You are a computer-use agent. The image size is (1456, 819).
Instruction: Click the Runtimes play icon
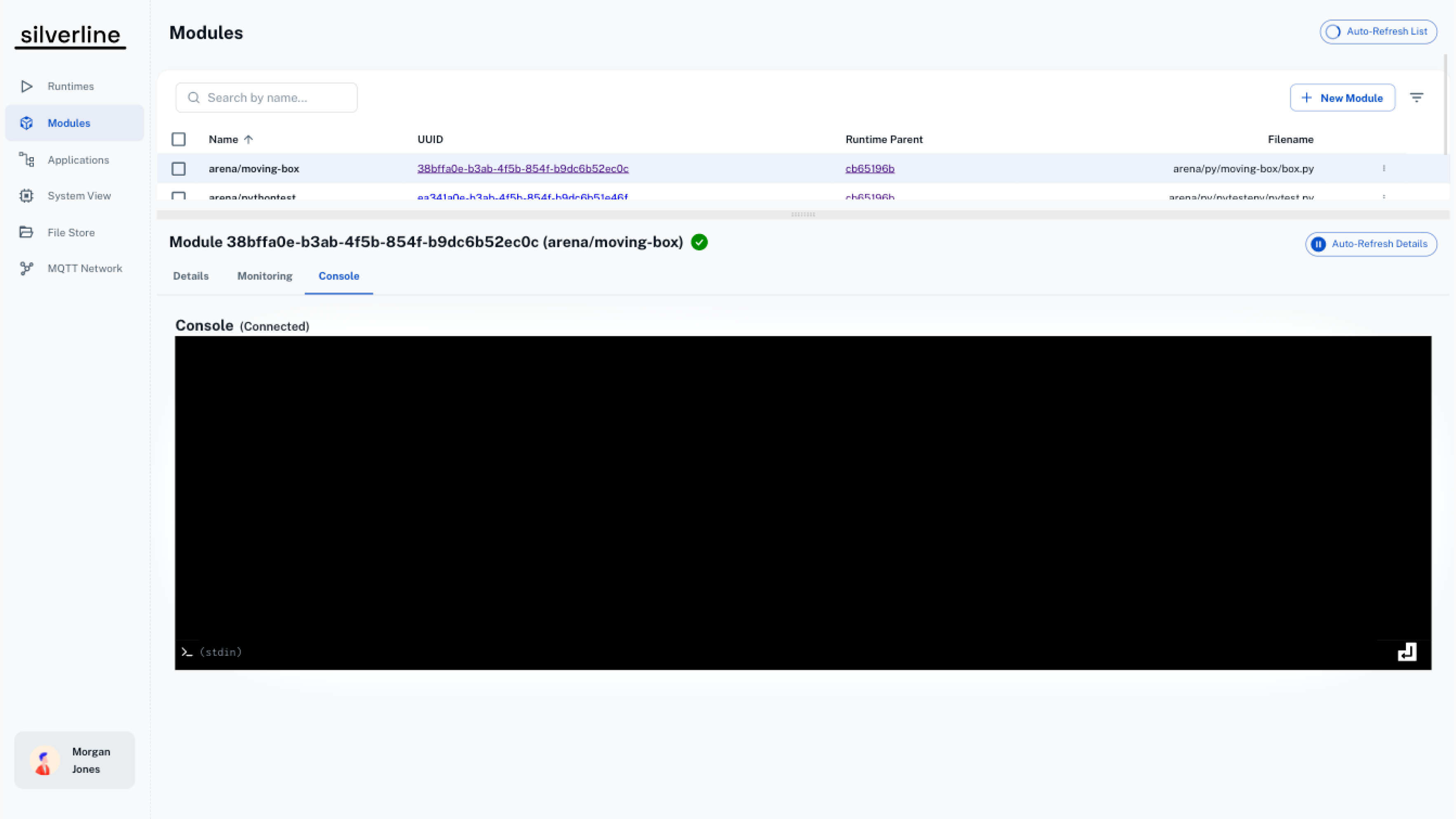point(26,86)
